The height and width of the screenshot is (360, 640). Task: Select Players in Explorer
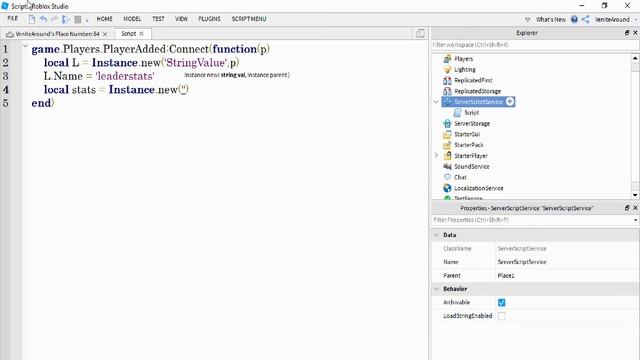[x=464, y=59]
